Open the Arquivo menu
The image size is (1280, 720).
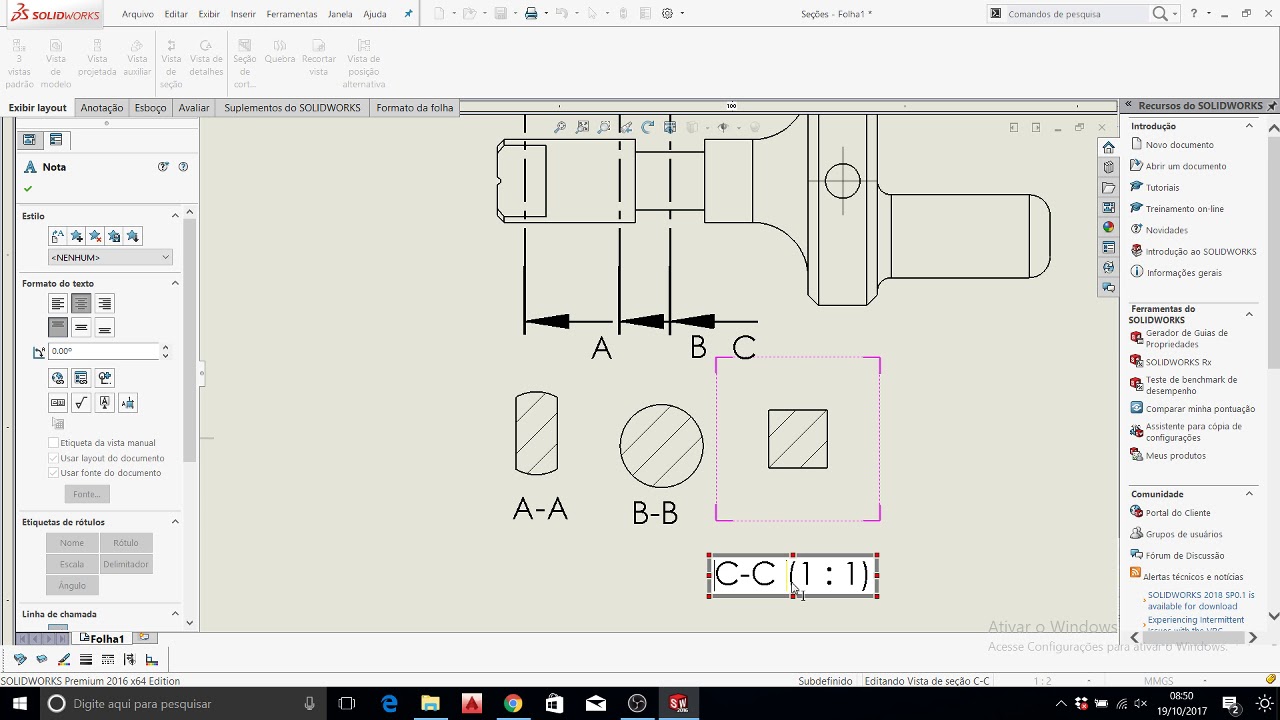click(x=138, y=14)
